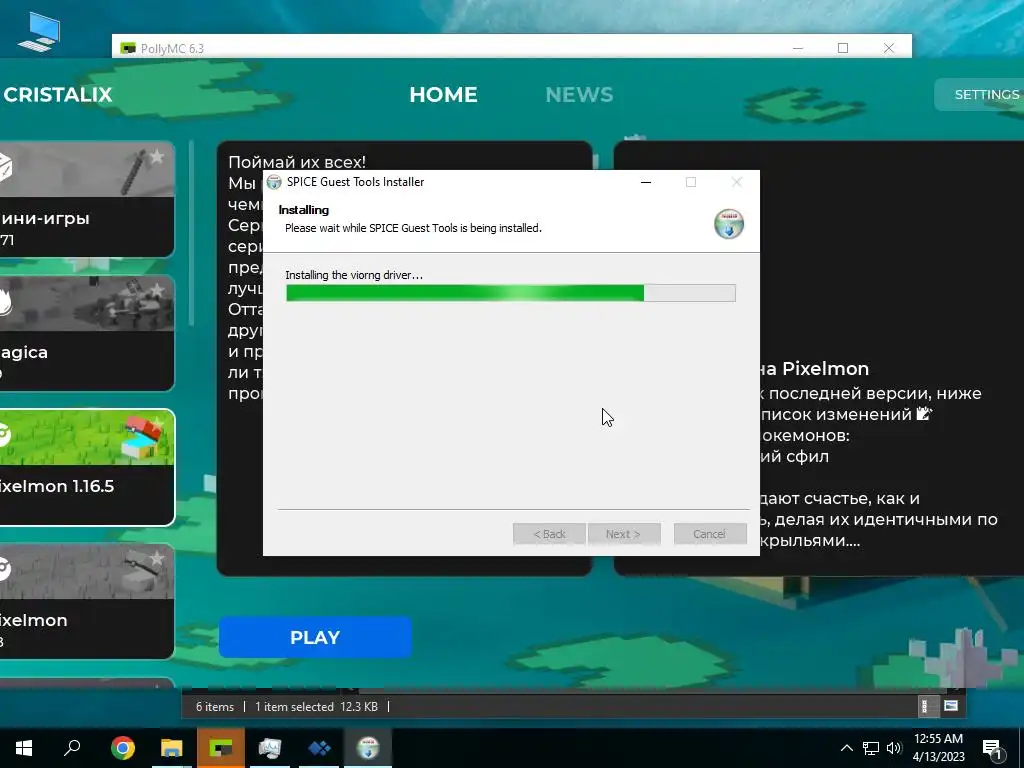Minimize the PollyMC 6.3 window
Image resolution: width=1024 pixels, height=768 pixels.
click(x=797, y=48)
